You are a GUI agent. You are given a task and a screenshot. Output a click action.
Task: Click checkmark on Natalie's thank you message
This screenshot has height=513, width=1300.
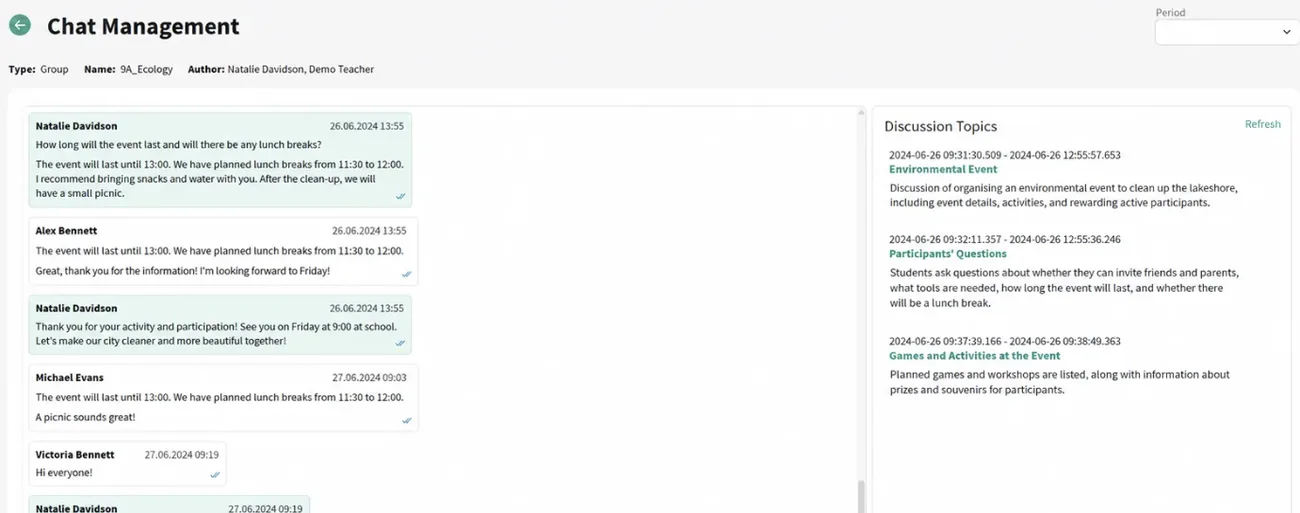coord(400,343)
